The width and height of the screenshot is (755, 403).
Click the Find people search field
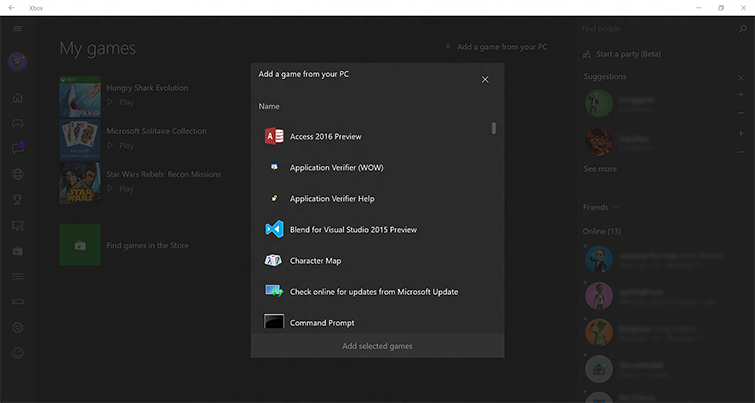point(657,29)
